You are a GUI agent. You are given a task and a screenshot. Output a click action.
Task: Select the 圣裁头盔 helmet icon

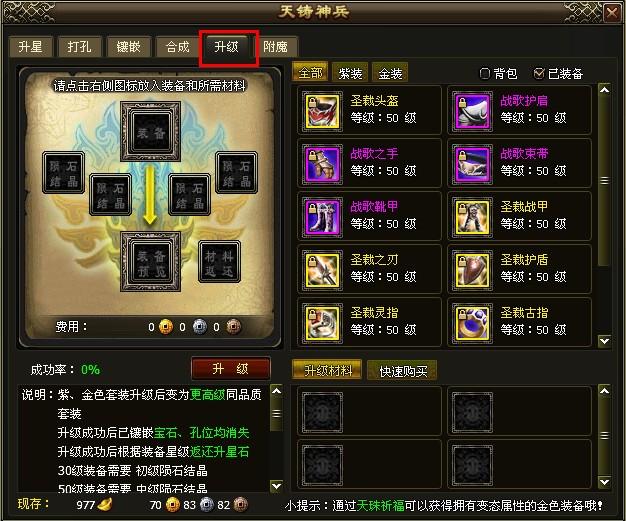tap(322, 111)
